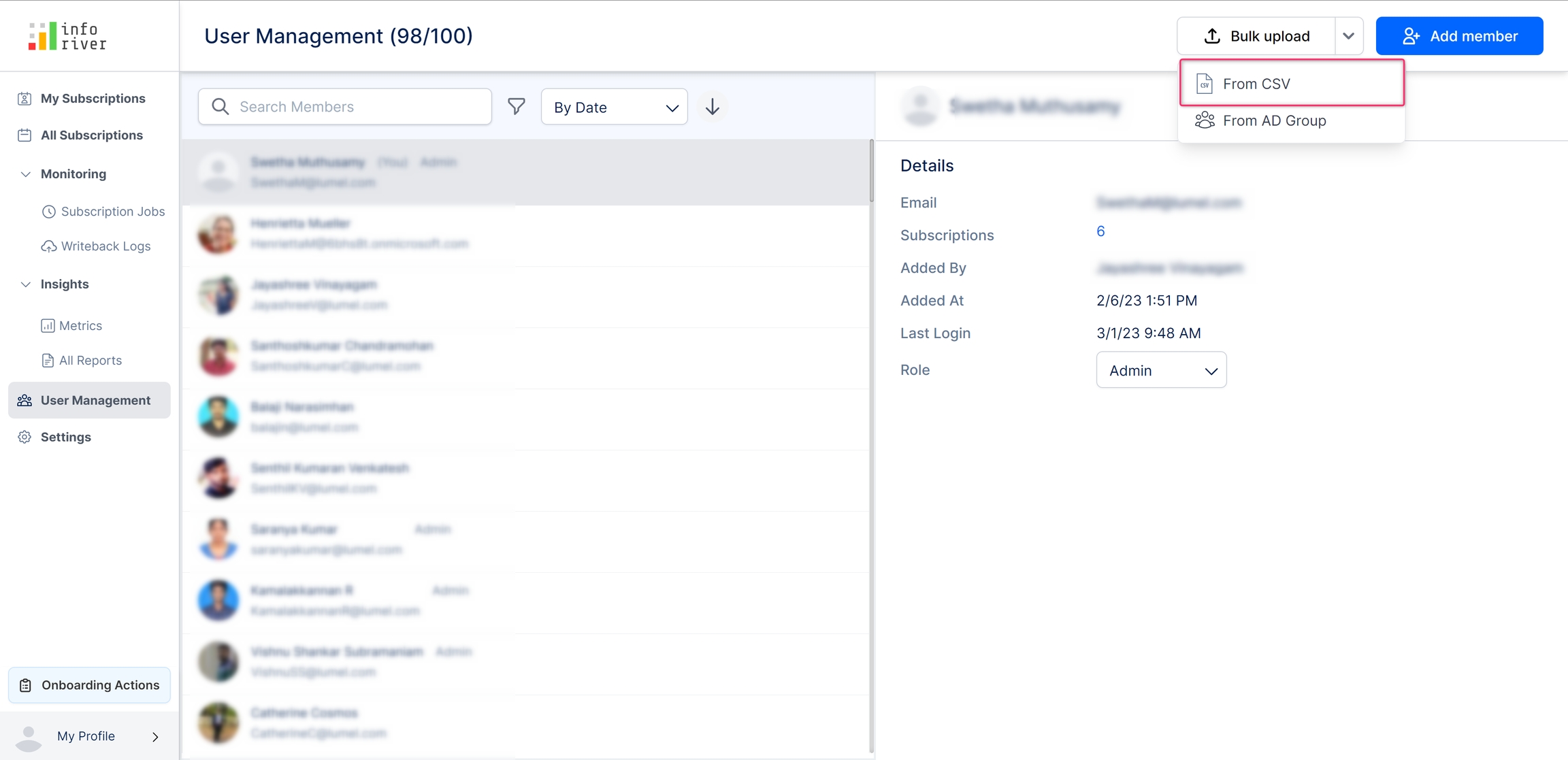Viewport: 1568px width, 760px height.
Task: Open Metrics chart icon
Action: (48, 326)
